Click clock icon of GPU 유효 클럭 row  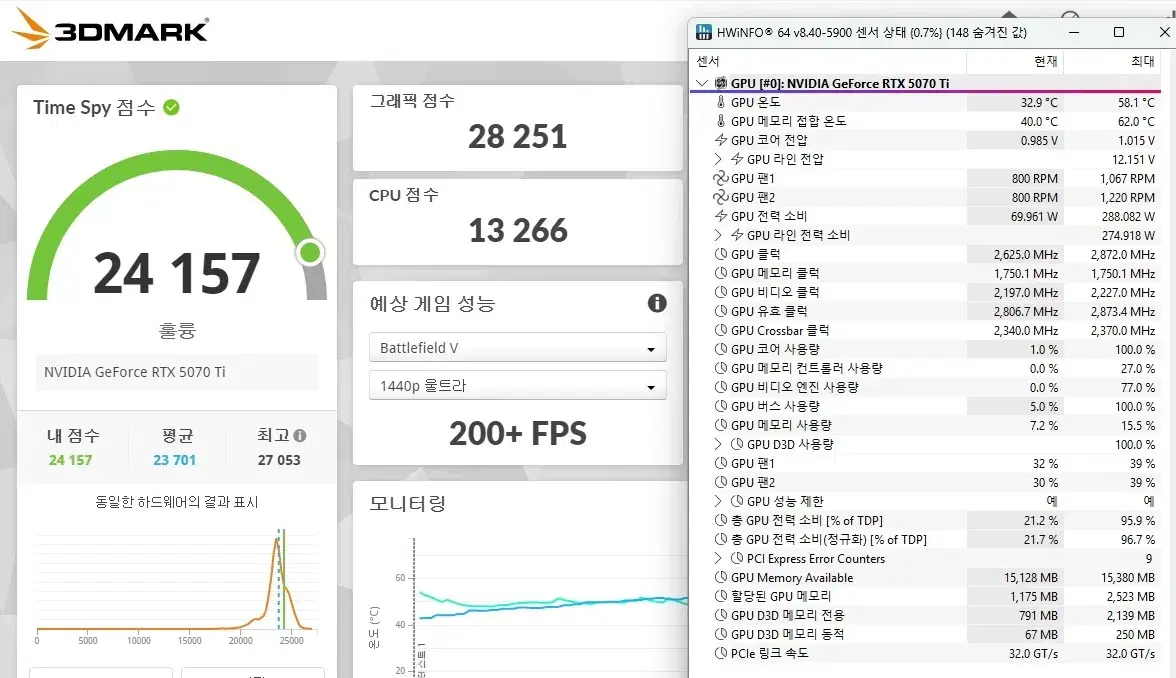pyautogui.click(x=721, y=311)
